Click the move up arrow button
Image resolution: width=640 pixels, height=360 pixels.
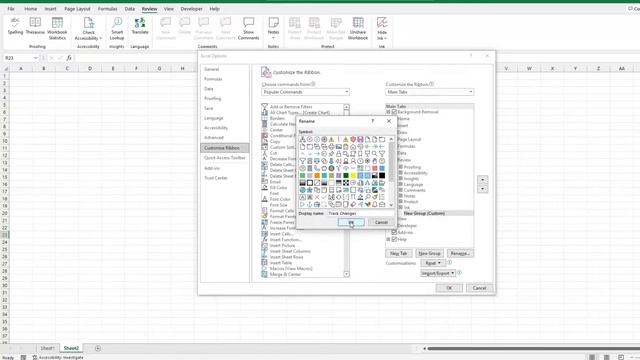[482, 180]
